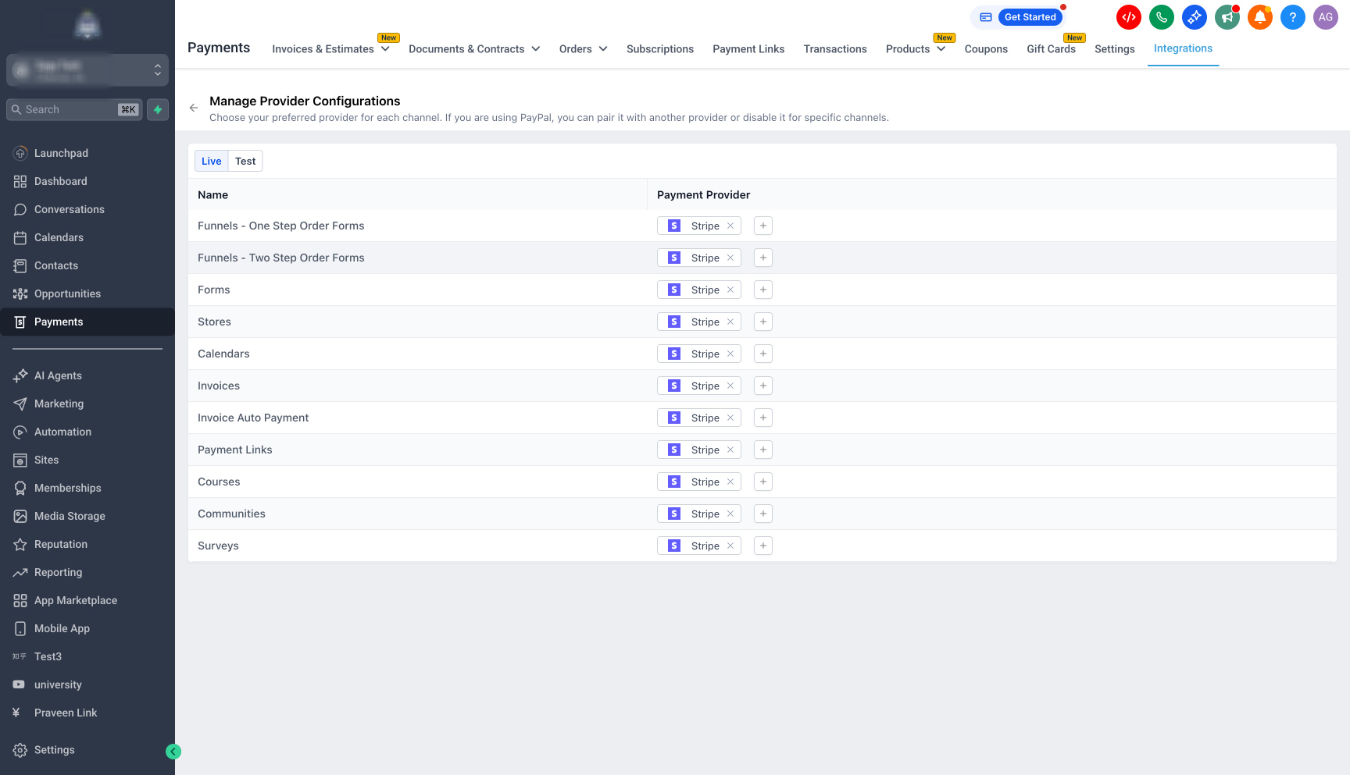Switch to Test mode
Image resolution: width=1350 pixels, height=775 pixels.
[245, 161]
